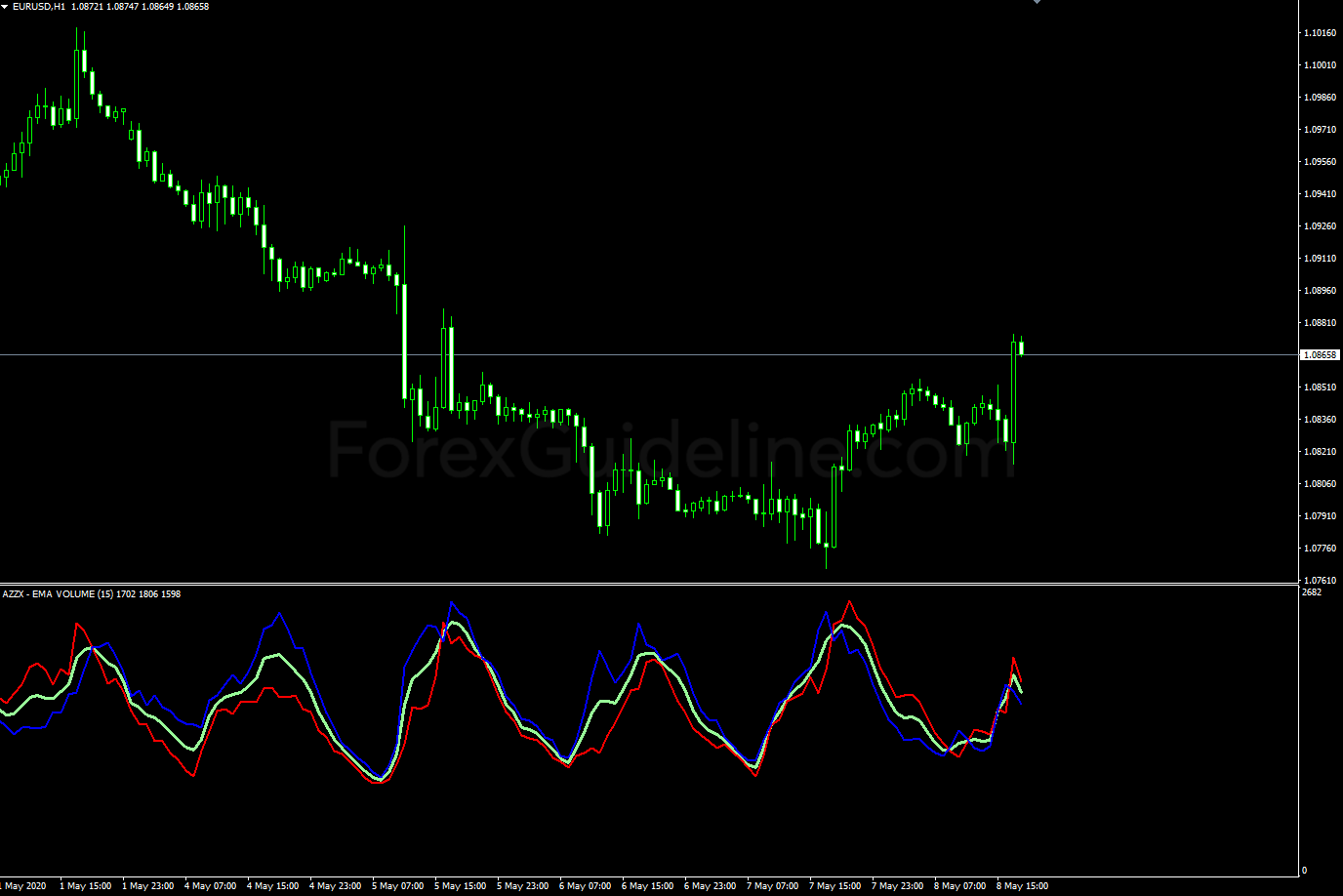Click the current price label 1.08658
This screenshot has width=1343, height=896.
tap(1321, 355)
